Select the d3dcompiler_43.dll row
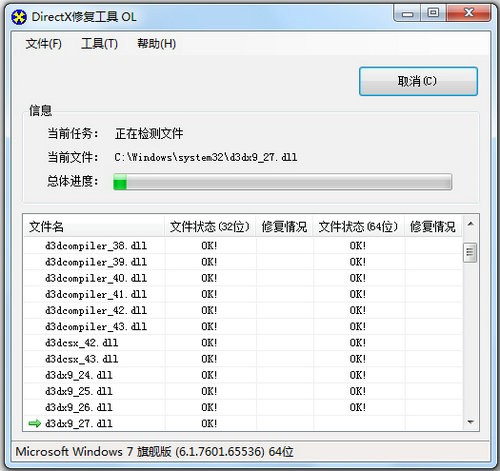This screenshot has width=500, height=471. [x=243, y=327]
